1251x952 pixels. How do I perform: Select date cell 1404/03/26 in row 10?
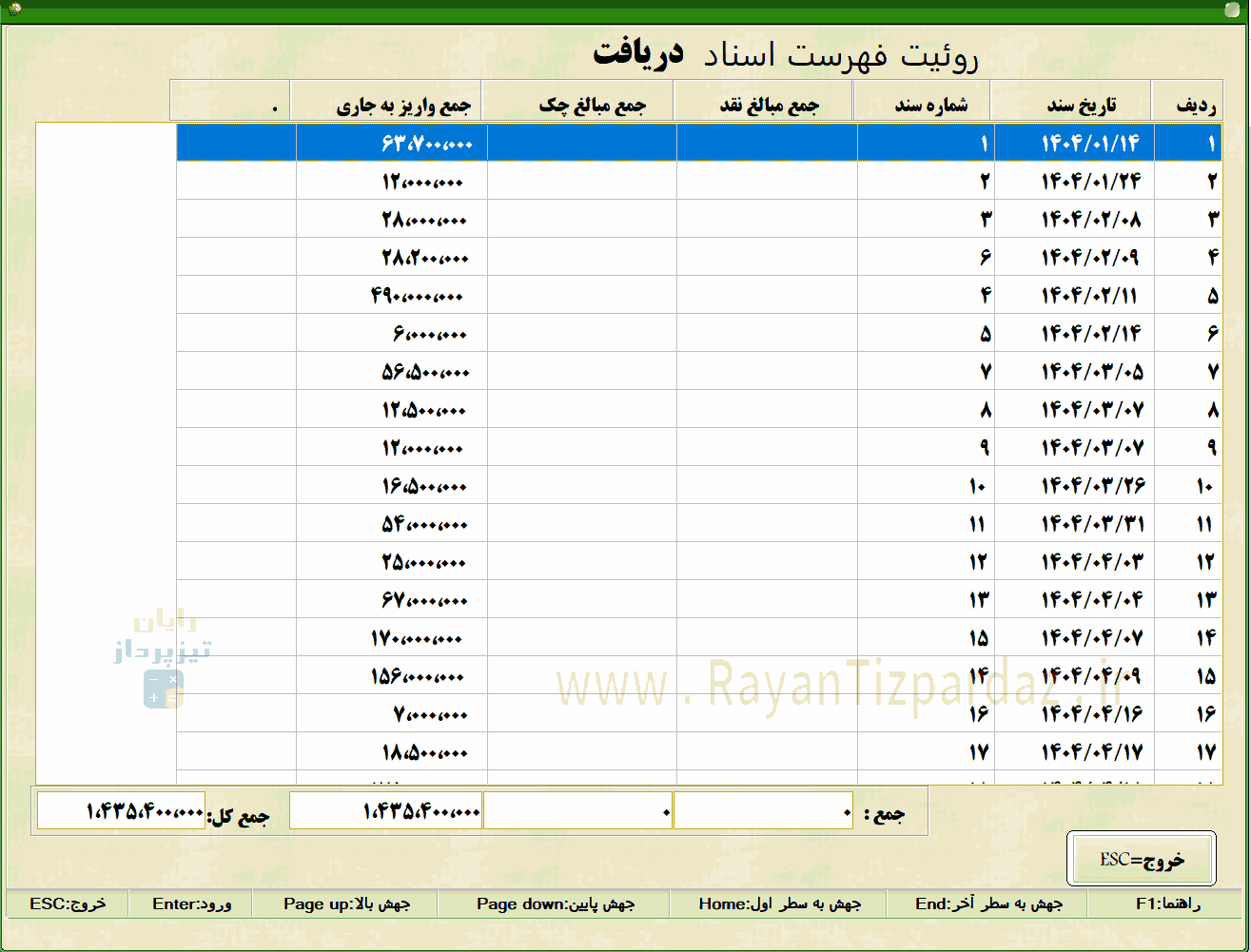pos(1073,485)
